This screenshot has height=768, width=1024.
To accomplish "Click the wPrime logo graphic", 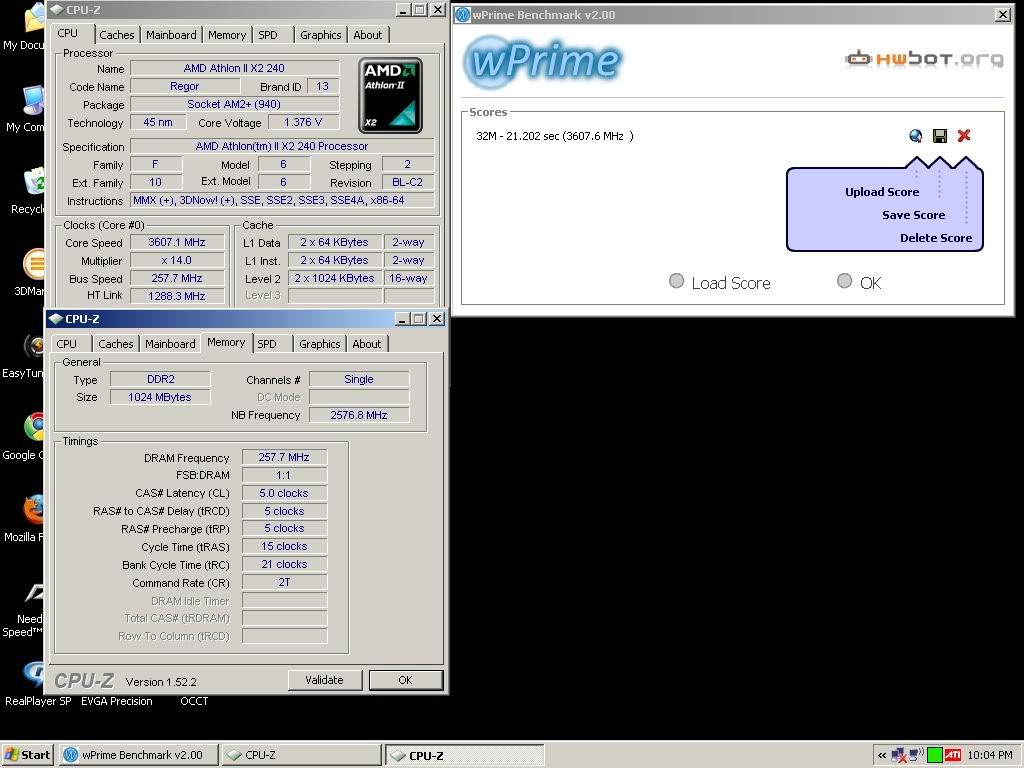I will click(x=542, y=62).
